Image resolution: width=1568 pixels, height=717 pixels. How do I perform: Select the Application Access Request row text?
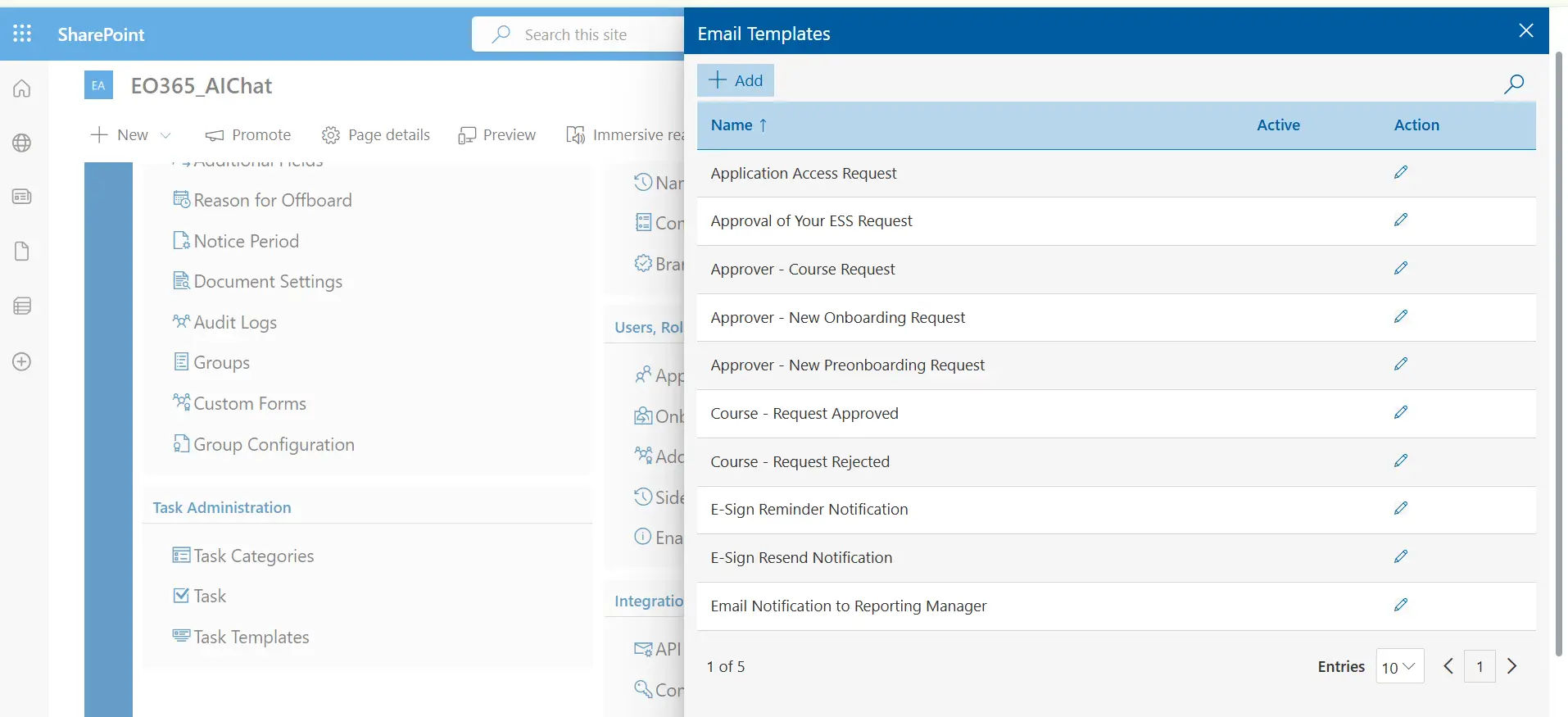pyautogui.click(x=804, y=173)
